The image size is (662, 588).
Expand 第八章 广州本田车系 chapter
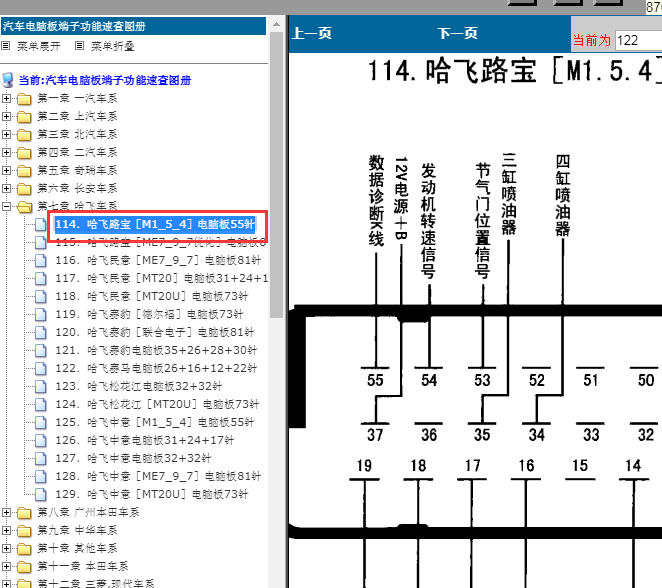[x=6, y=512]
